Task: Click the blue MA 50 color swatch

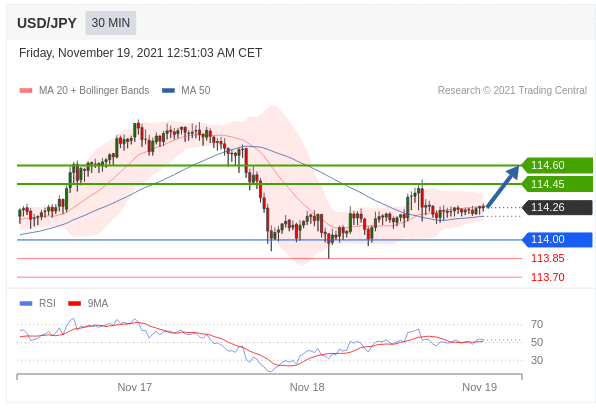Action: pos(168,90)
